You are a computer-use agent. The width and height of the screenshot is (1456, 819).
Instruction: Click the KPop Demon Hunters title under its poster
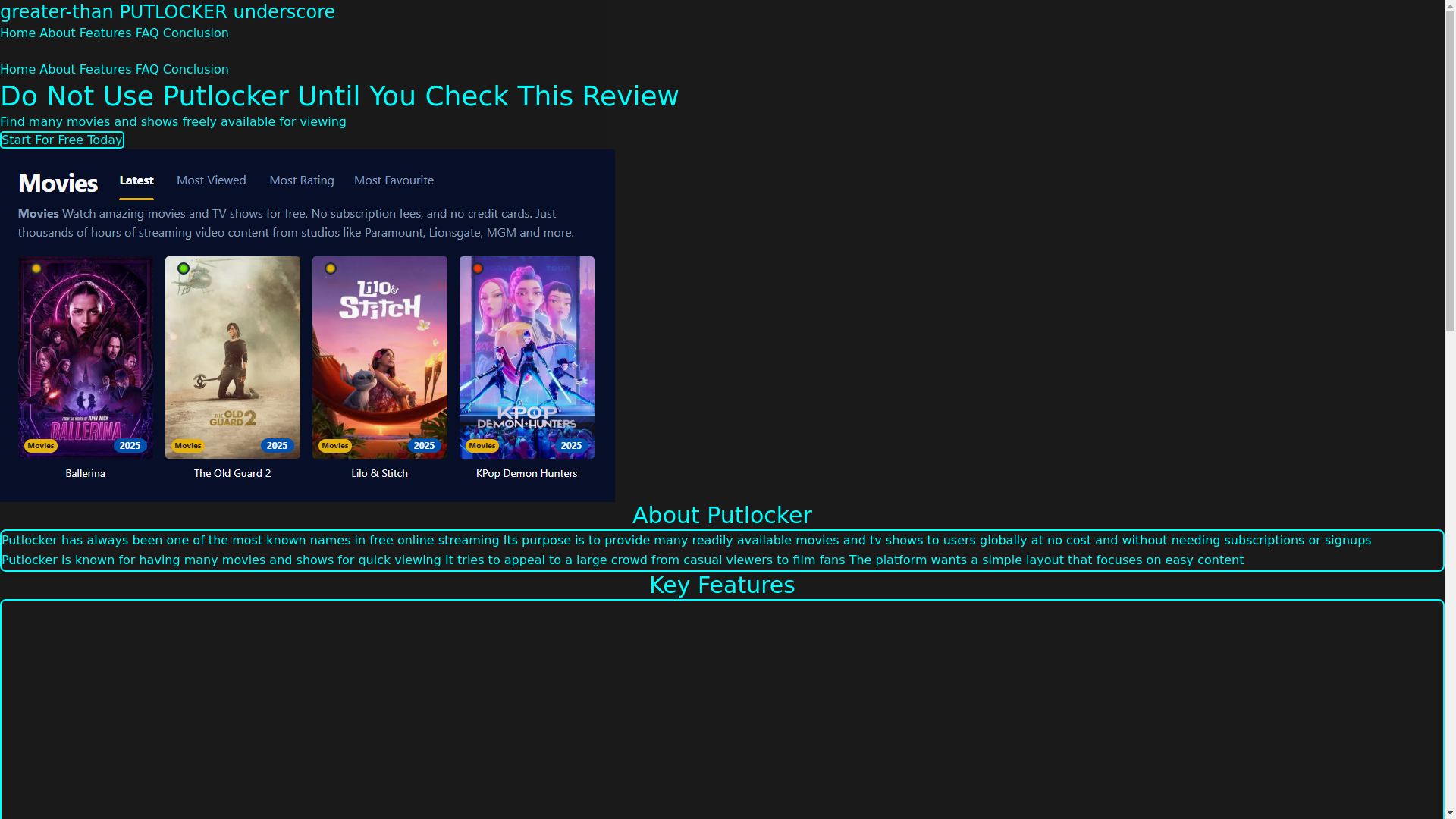pos(527,474)
